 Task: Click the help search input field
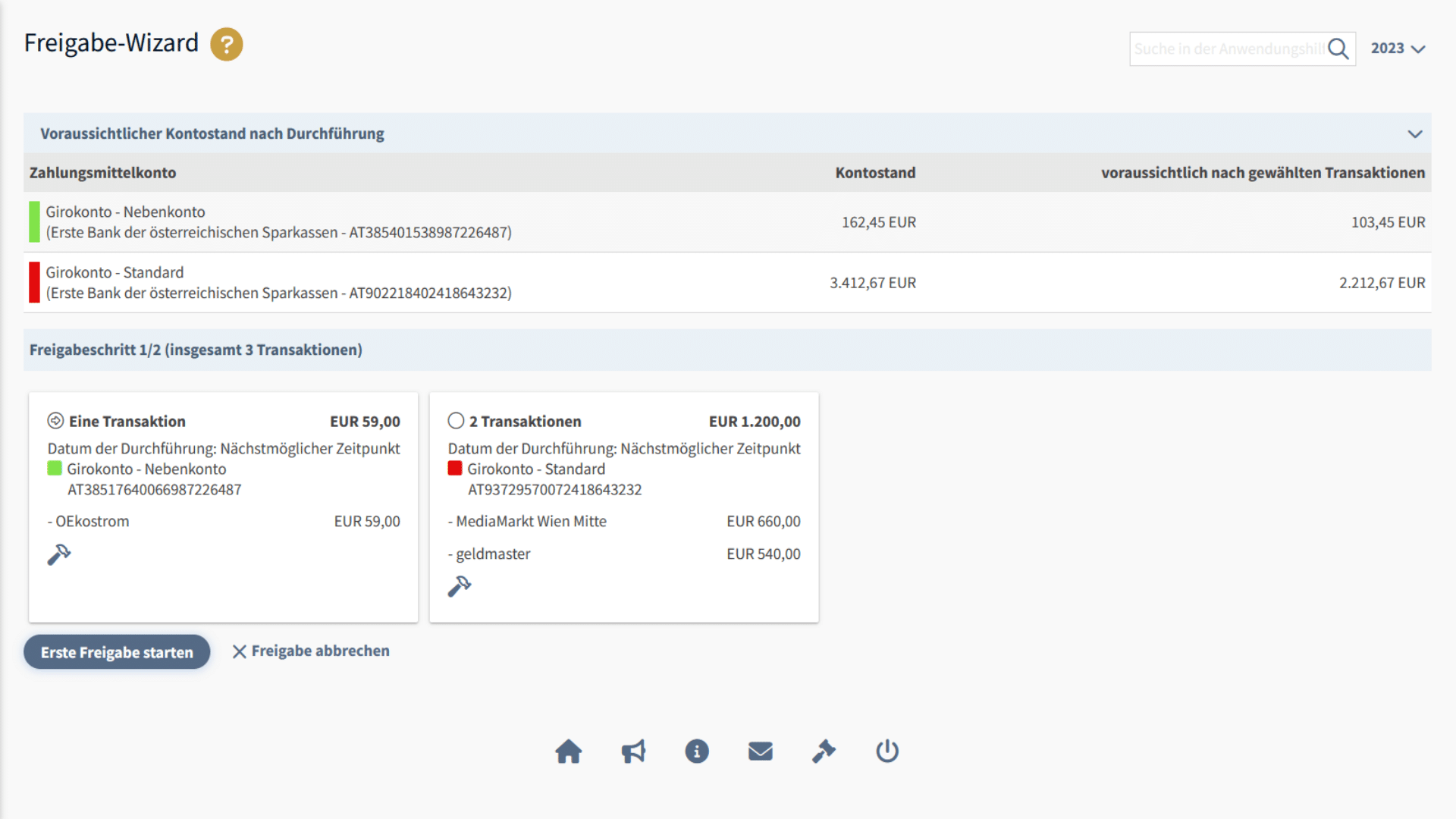[x=1227, y=49]
